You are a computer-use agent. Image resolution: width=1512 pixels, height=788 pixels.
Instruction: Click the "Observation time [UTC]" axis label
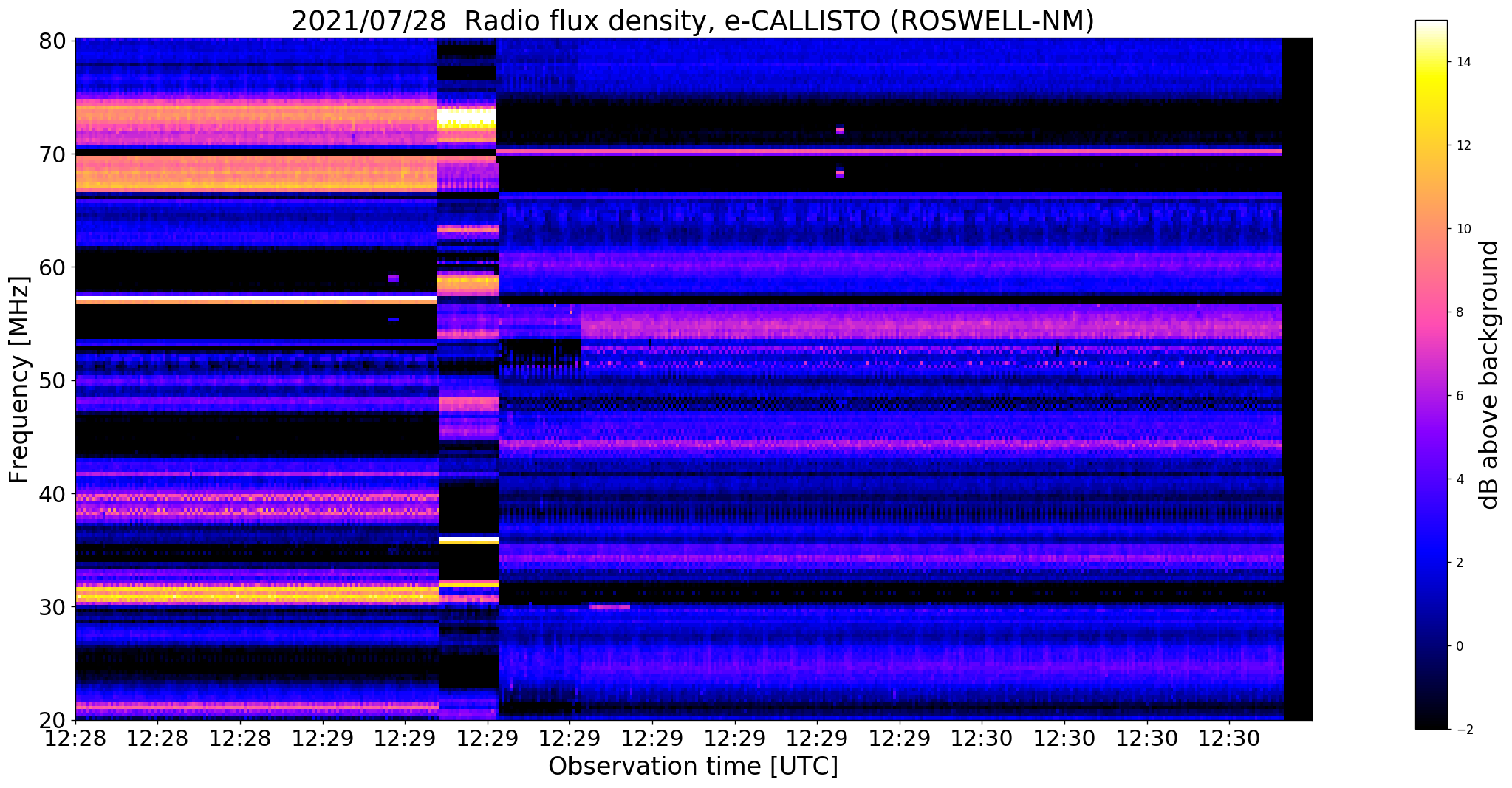pos(693,767)
